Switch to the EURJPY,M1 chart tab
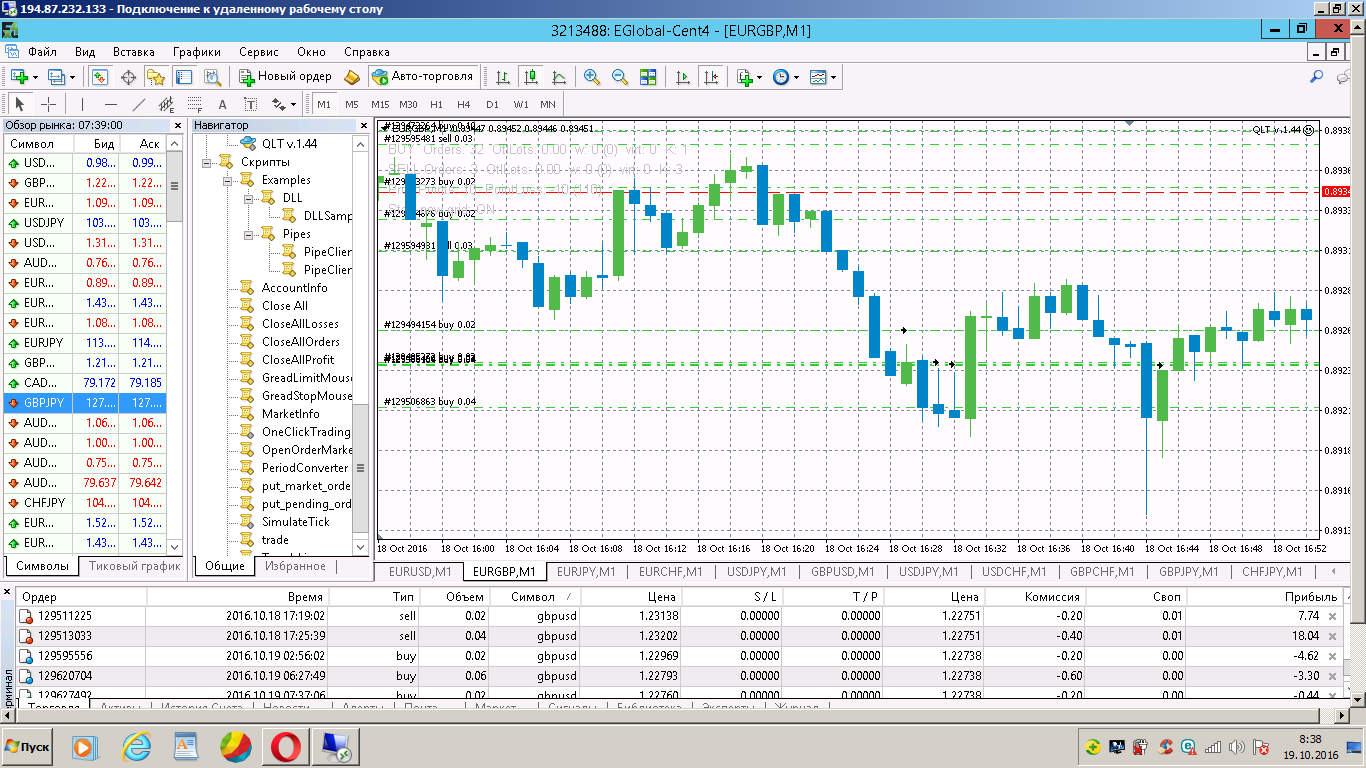Screen dimensions: 1366x768 [585, 571]
